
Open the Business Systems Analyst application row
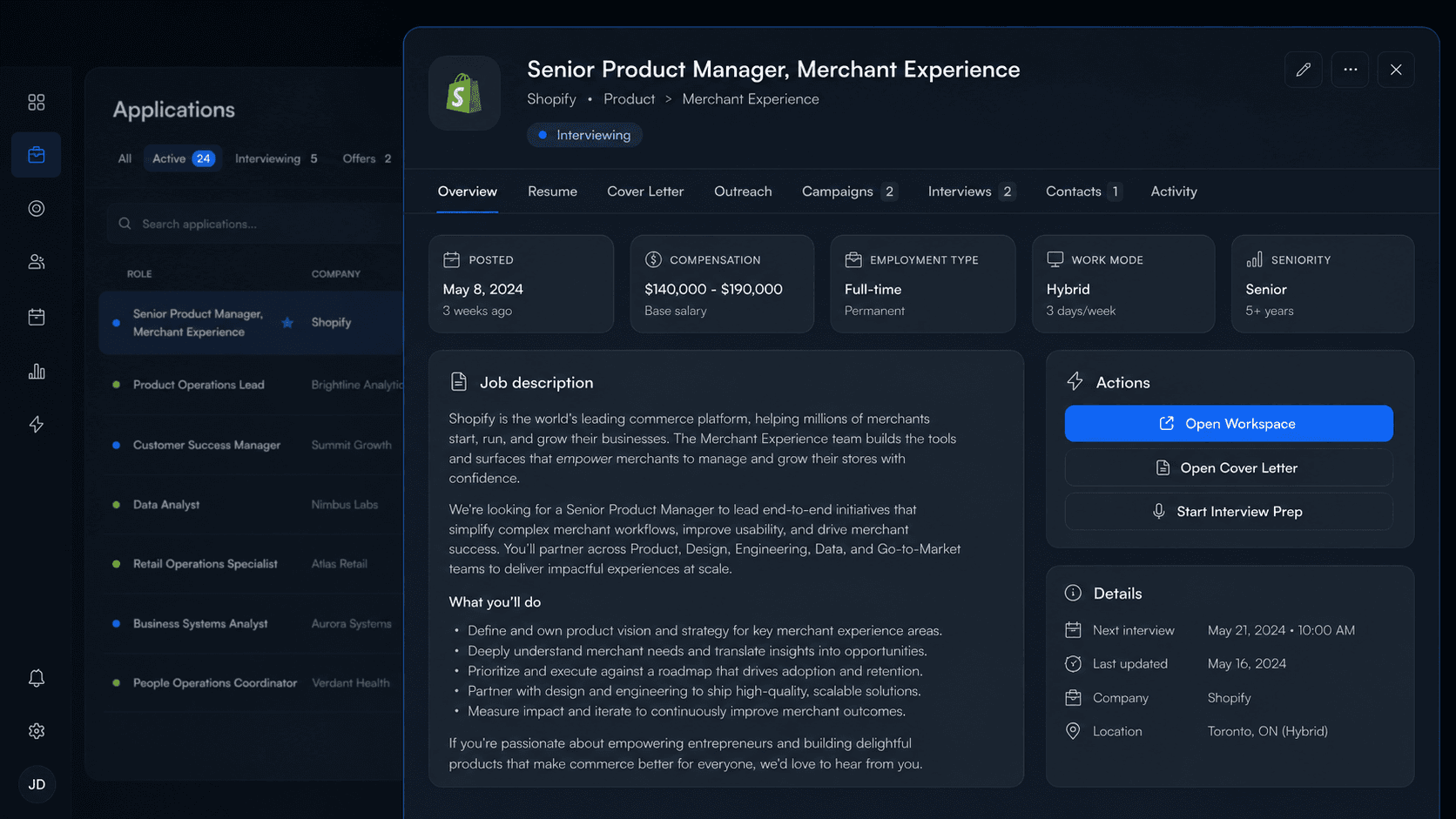tap(252, 624)
